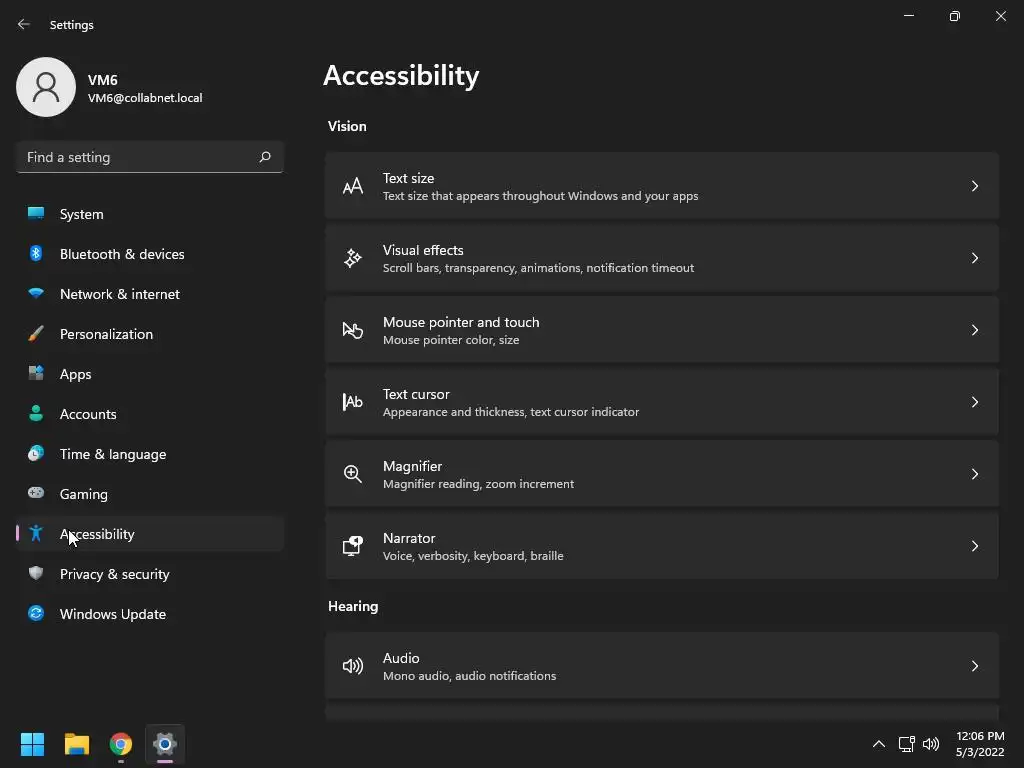This screenshot has height=768, width=1024.
Task: Click the Personalization paintbrush icon
Action: (x=36, y=334)
